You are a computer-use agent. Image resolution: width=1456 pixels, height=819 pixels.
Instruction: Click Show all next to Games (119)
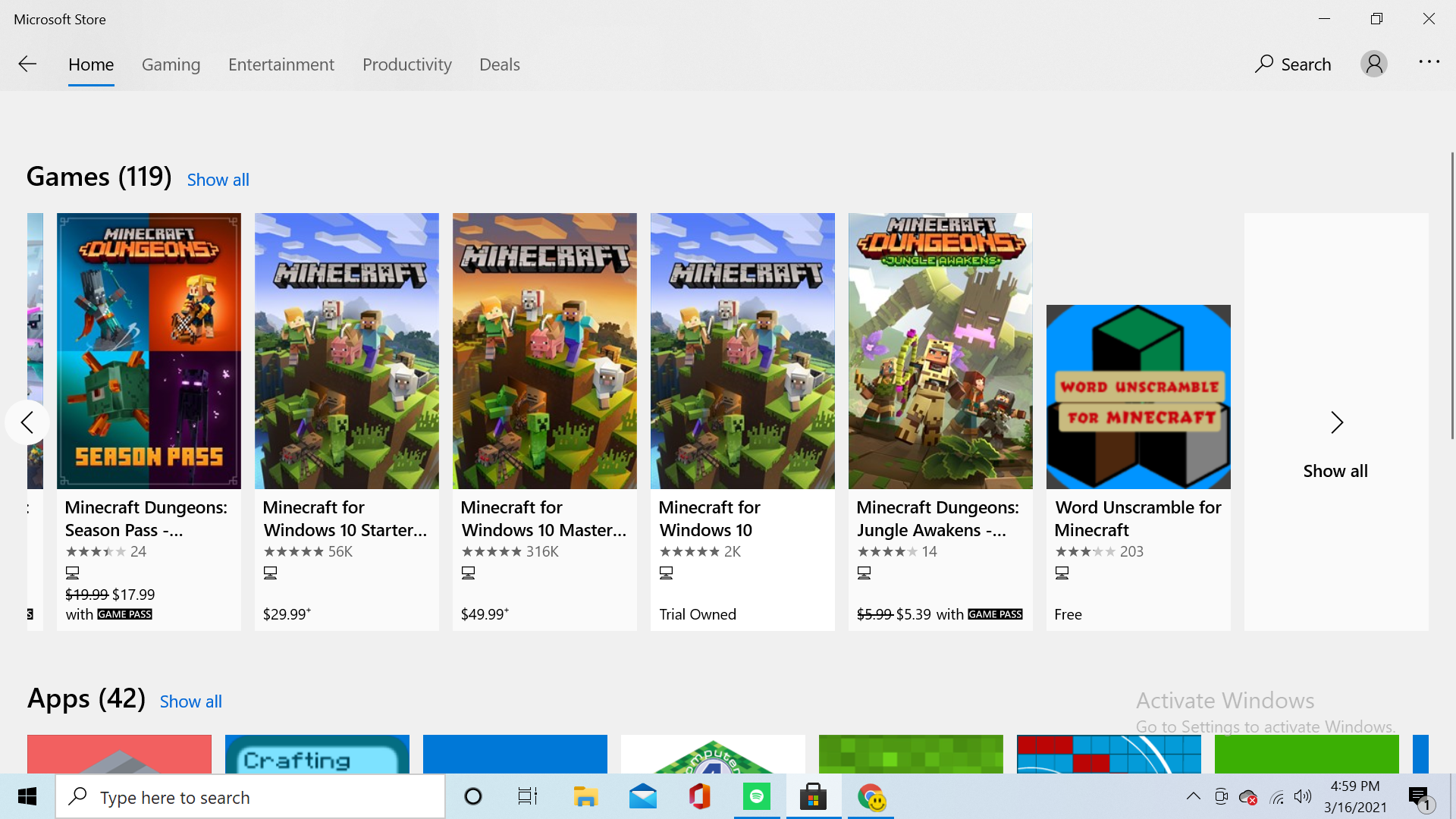[218, 180]
